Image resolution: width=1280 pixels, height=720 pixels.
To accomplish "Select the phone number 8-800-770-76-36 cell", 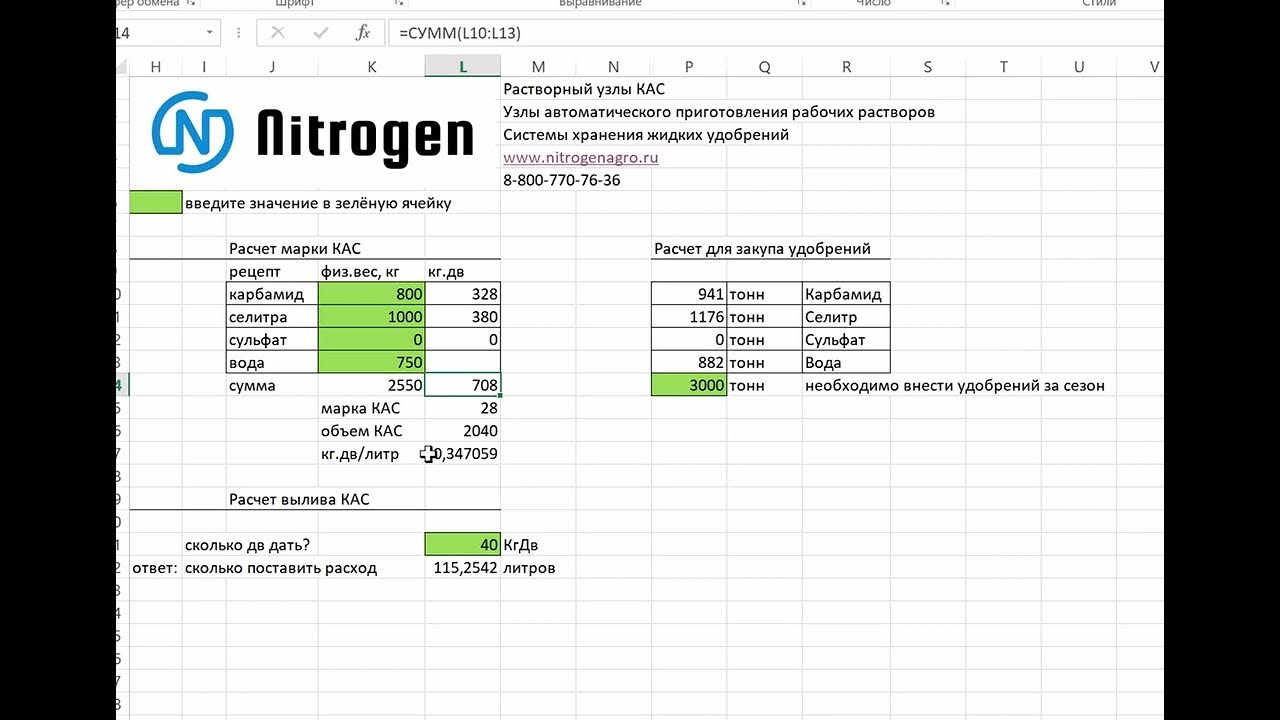I will (x=562, y=181).
